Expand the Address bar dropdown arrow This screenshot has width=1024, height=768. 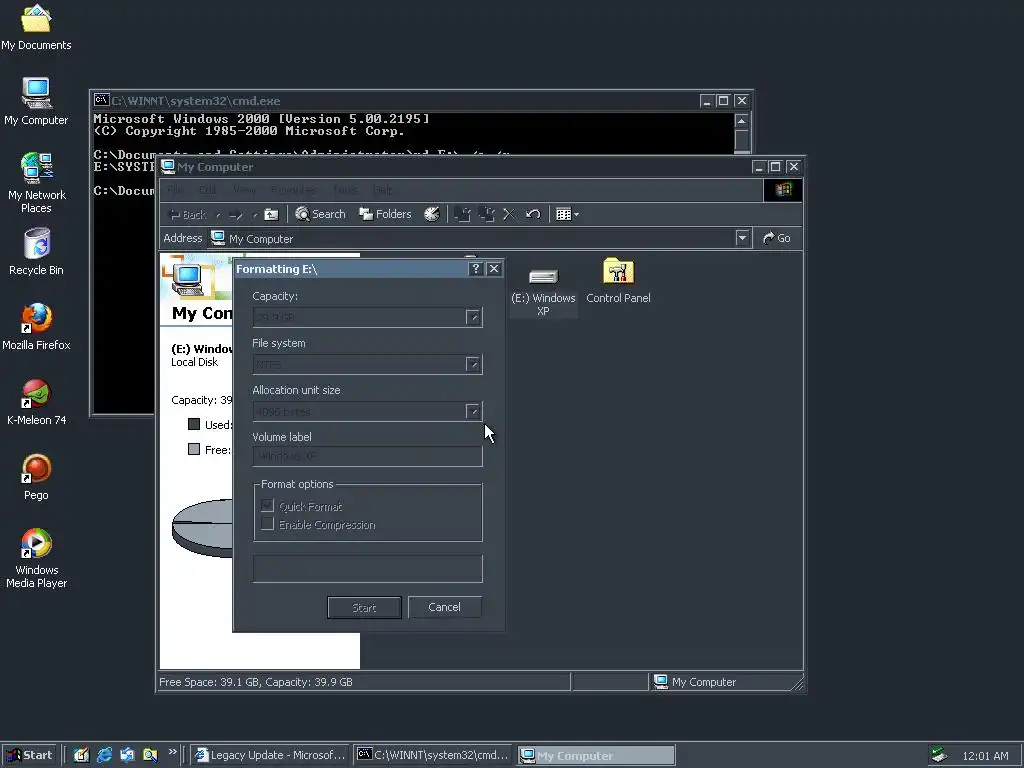click(742, 238)
